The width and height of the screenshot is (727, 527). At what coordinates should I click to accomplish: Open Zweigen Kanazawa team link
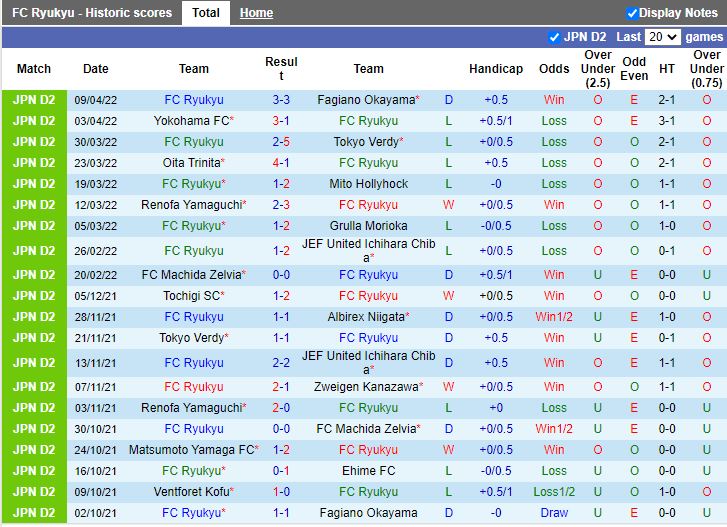coord(366,387)
